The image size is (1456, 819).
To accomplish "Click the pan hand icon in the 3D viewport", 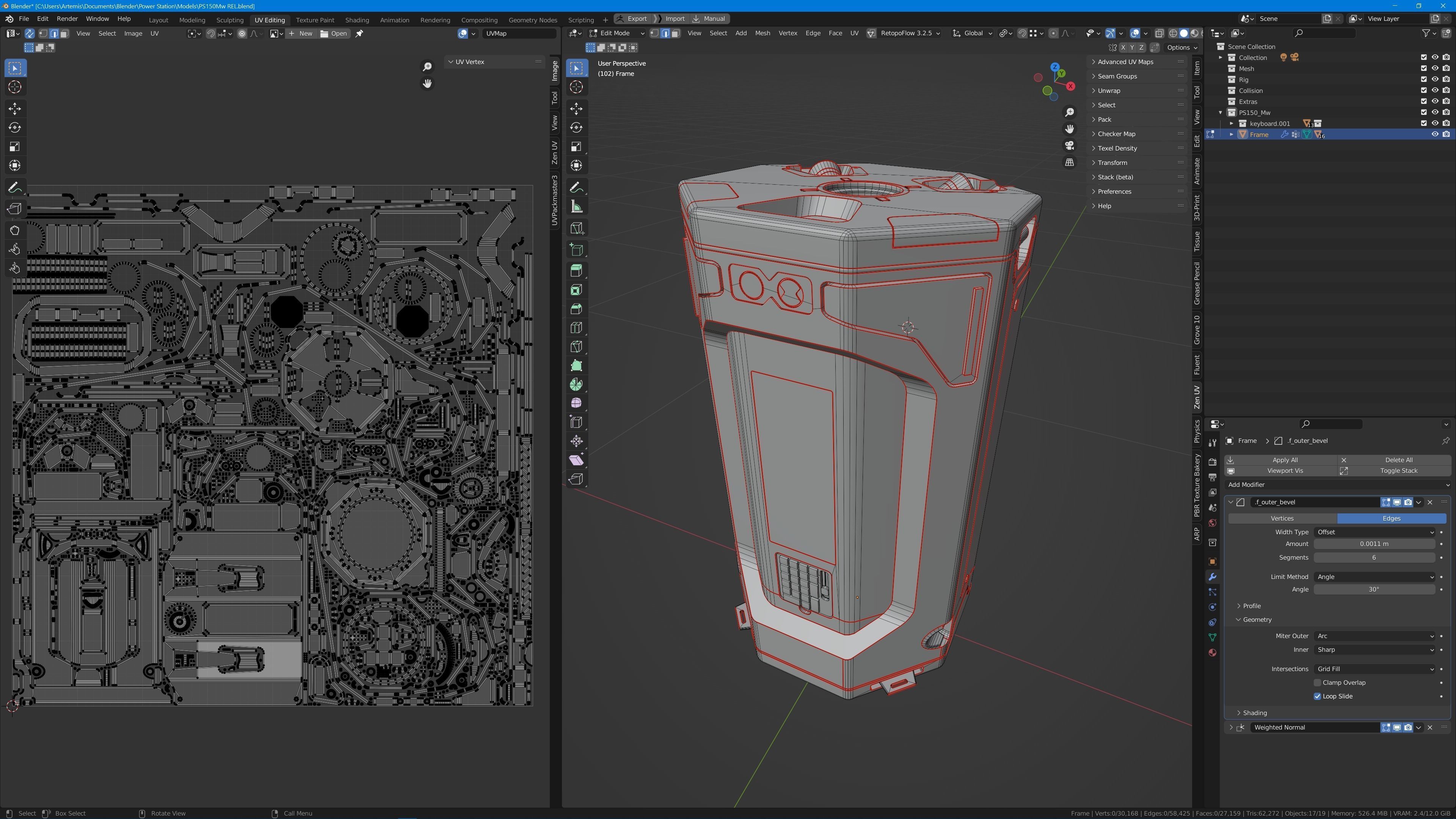I will tap(1069, 129).
